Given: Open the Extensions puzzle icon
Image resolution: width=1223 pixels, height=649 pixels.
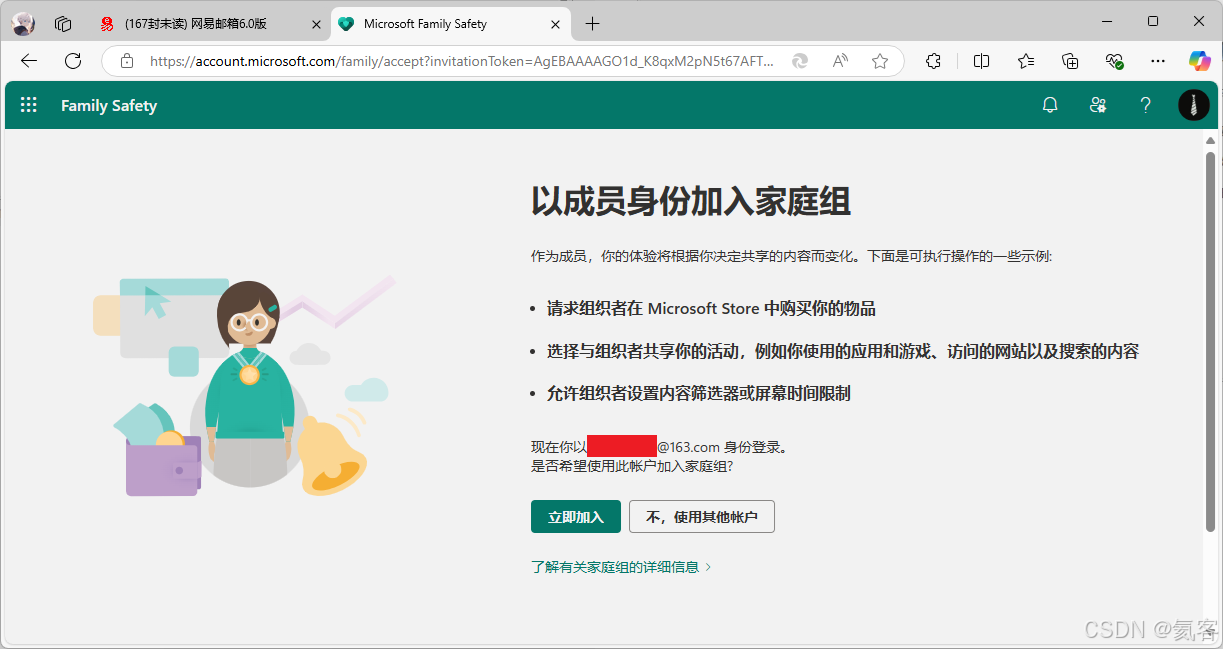Looking at the screenshot, I should click(933, 61).
